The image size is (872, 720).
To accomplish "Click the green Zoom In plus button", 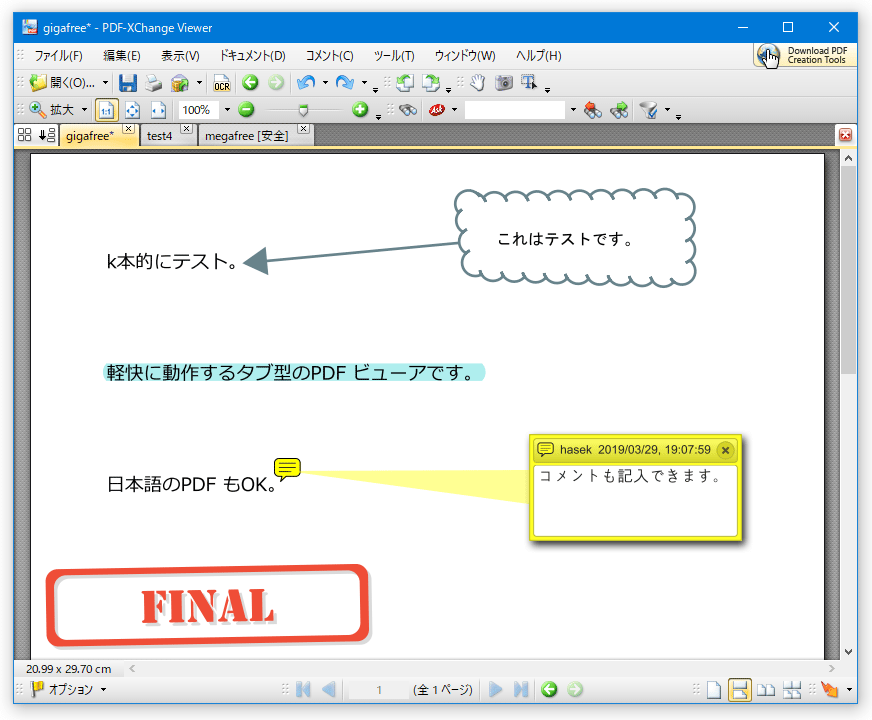I will pyautogui.click(x=360, y=110).
